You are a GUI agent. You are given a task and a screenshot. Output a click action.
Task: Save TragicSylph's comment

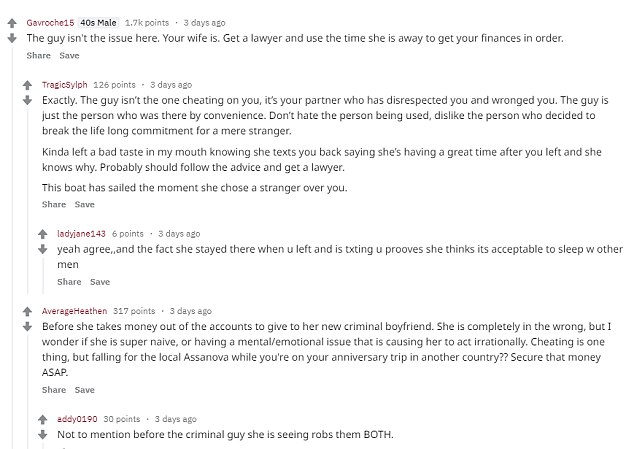click(85, 204)
